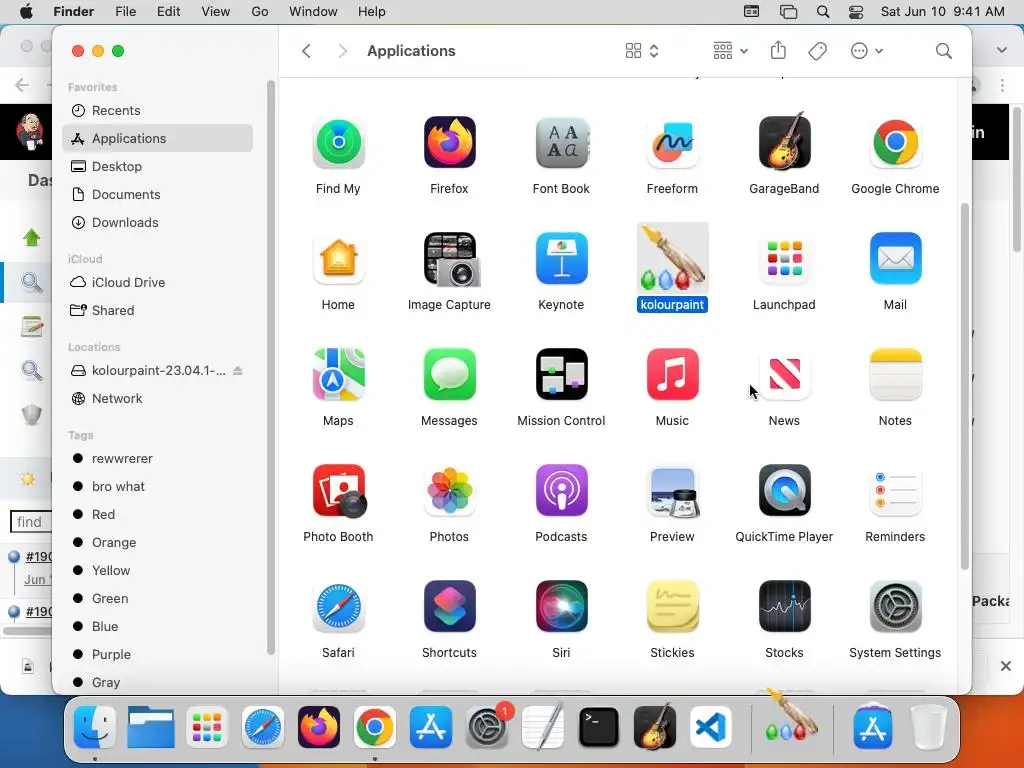Select the Messages app icon
The height and width of the screenshot is (768, 1024).
pos(449,374)
